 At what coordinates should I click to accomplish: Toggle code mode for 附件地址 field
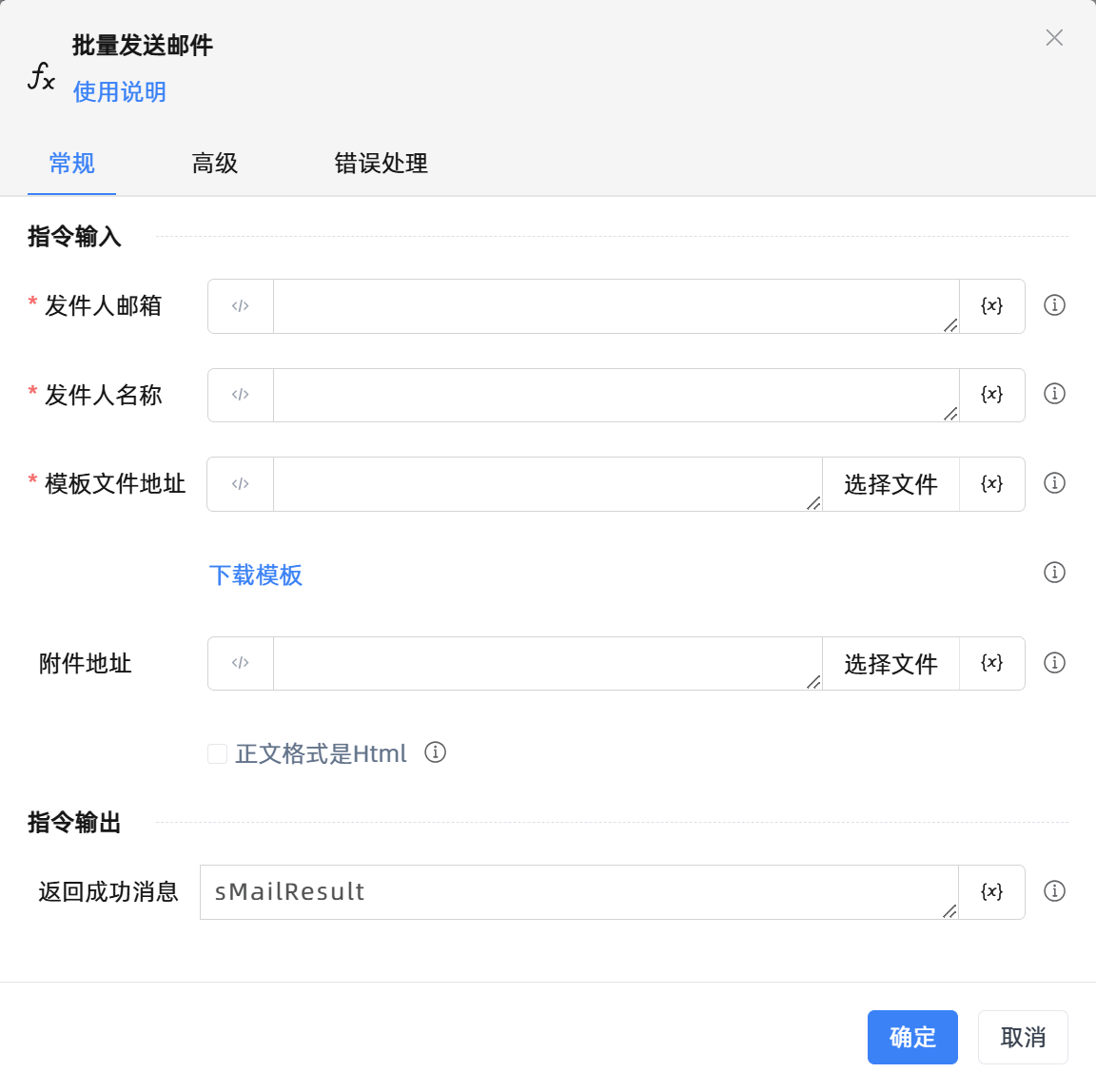click(241, 663)
